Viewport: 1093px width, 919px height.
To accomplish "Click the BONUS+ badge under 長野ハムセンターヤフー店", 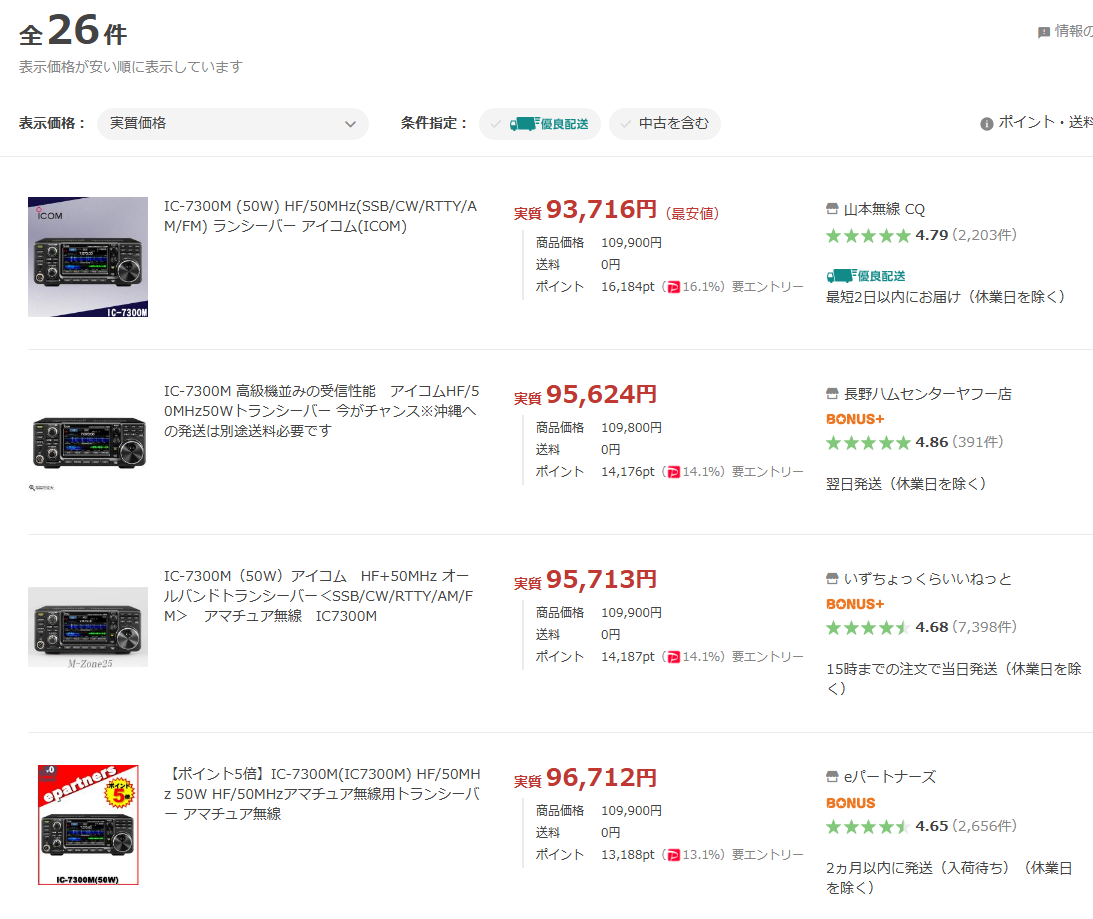I will pyautogui.click(x=855, y=419).
